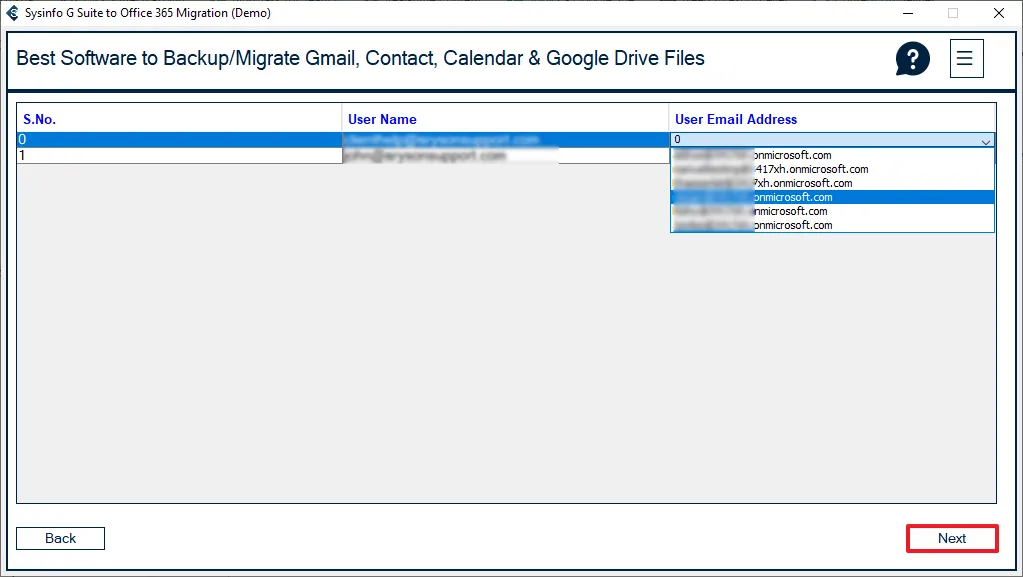Select row with serial number 0
The height and width of the screenshot is (577, 1023).
(x=179, y=140)
